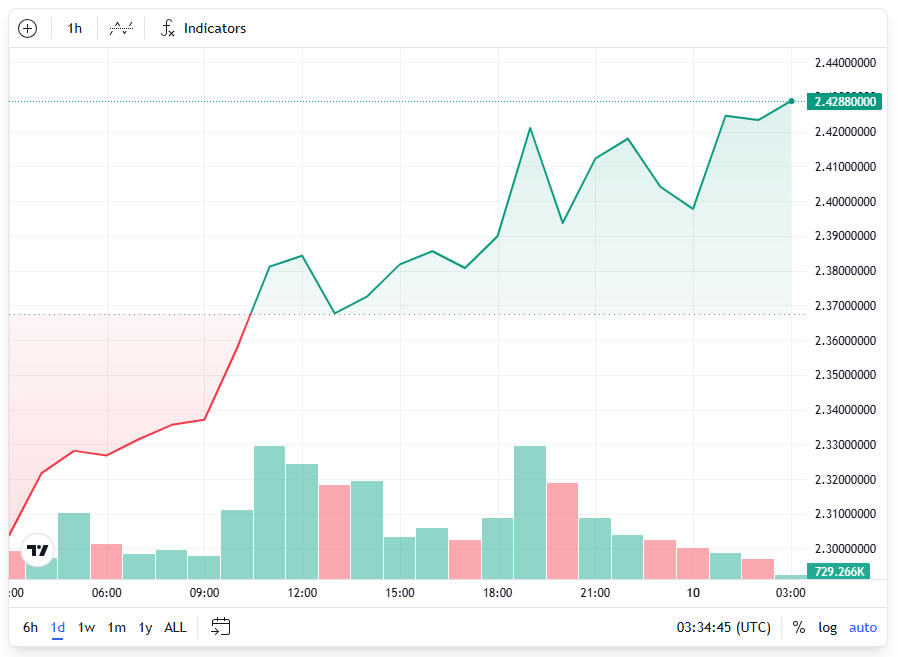898x657 pixels.
Task: Enable log scale mode
Action: pos(827,627)
